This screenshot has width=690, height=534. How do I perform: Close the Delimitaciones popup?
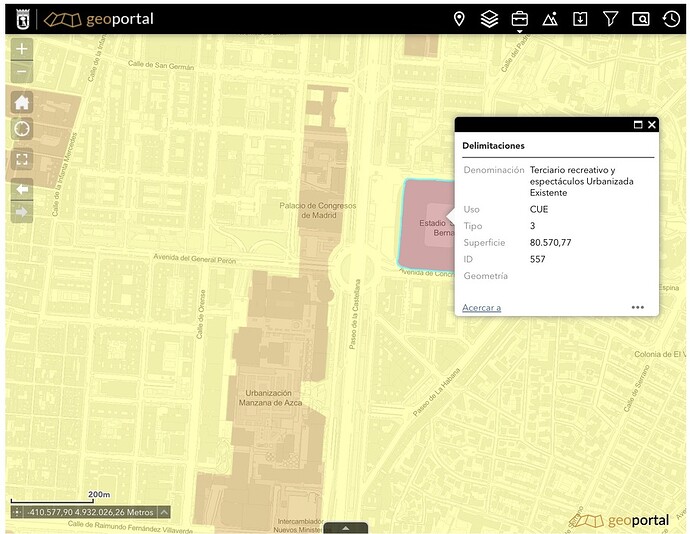click(x=652, y=125)
